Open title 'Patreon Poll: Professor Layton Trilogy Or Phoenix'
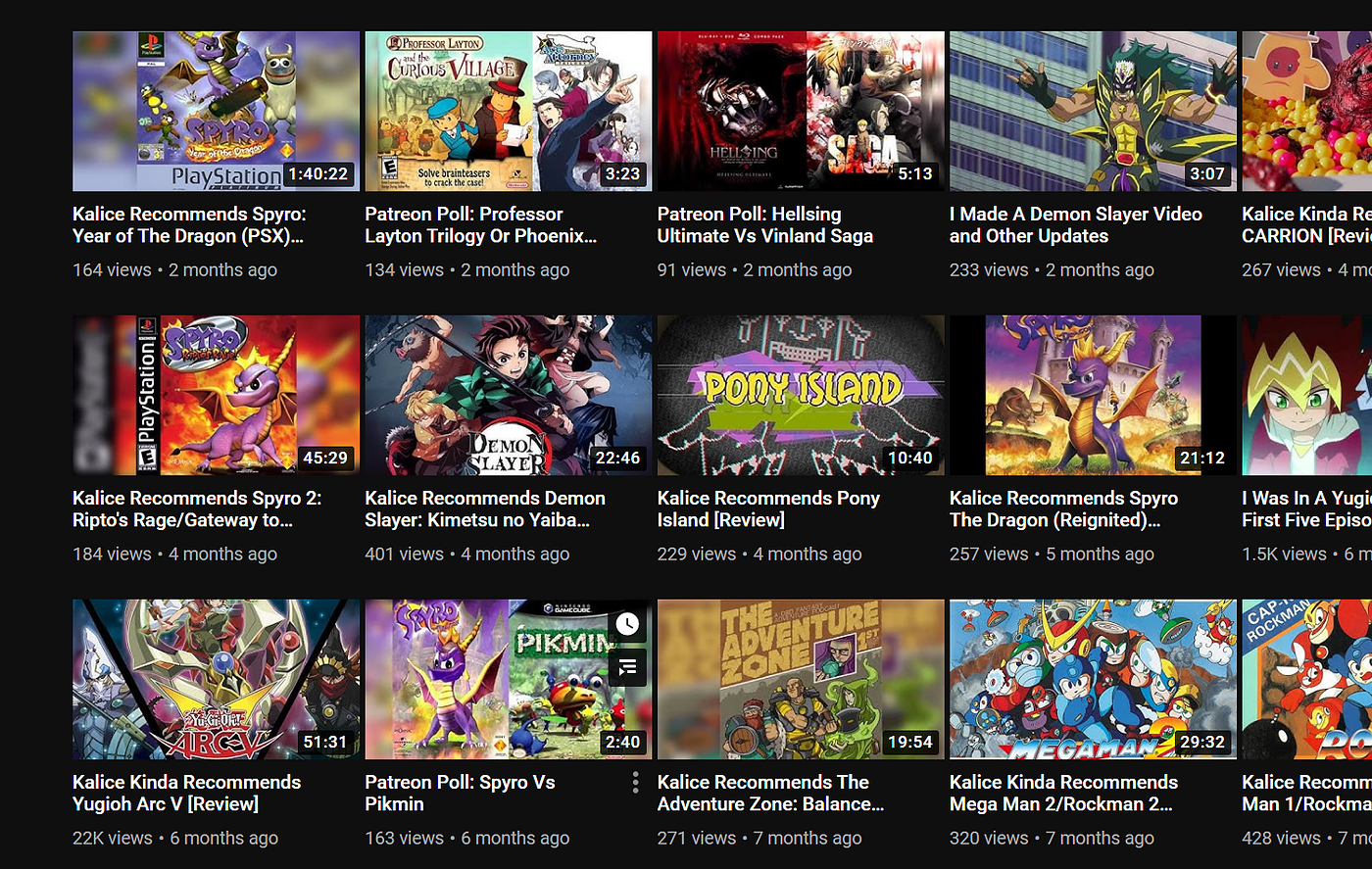 (x=481, y=224)
